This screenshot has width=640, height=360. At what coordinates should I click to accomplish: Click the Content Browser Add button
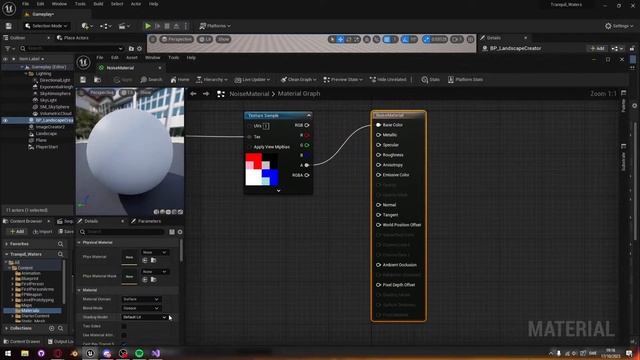pyautogui.click(x=16, y=232)
